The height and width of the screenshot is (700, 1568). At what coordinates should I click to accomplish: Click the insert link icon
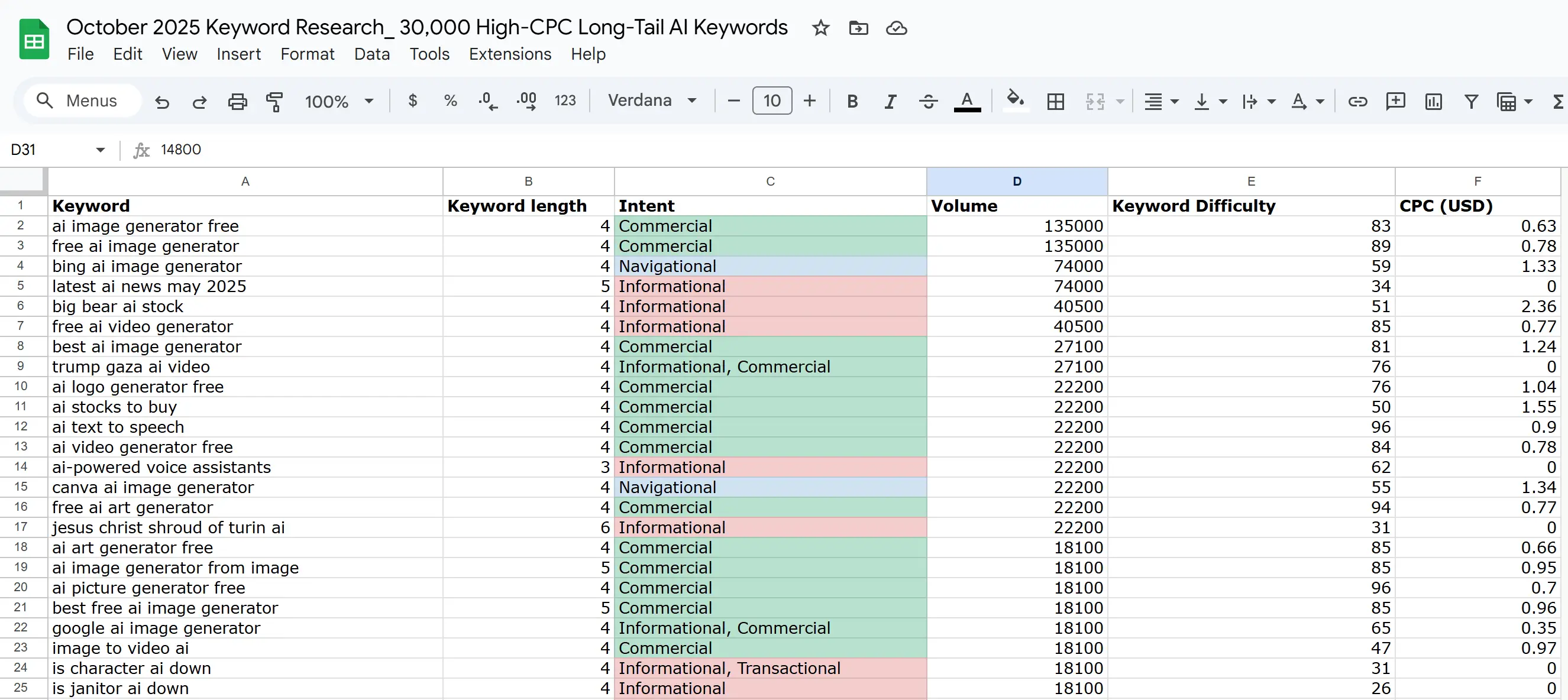click(1357, 101)
